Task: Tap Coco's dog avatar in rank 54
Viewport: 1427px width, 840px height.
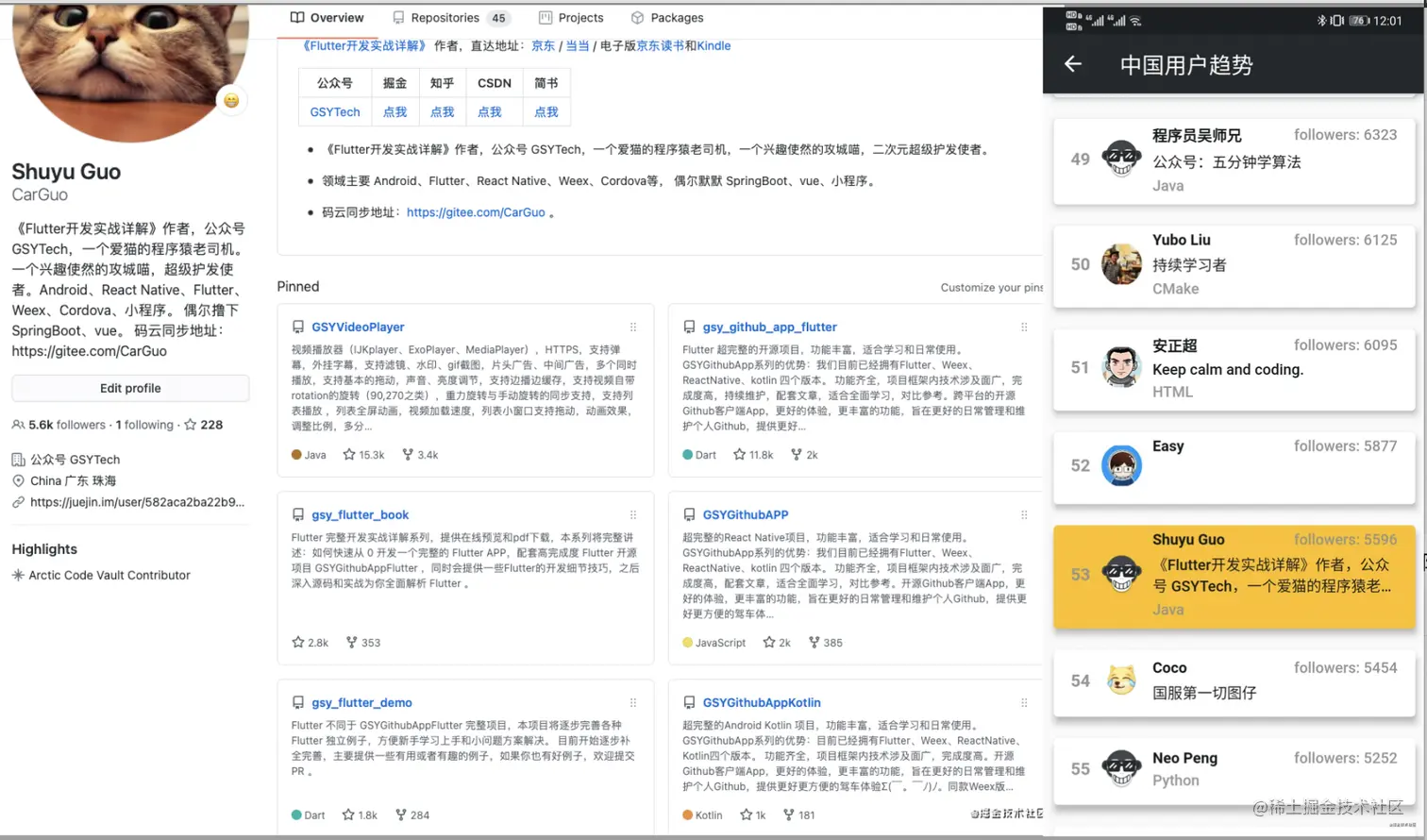Action: (x=1121, y=680)
